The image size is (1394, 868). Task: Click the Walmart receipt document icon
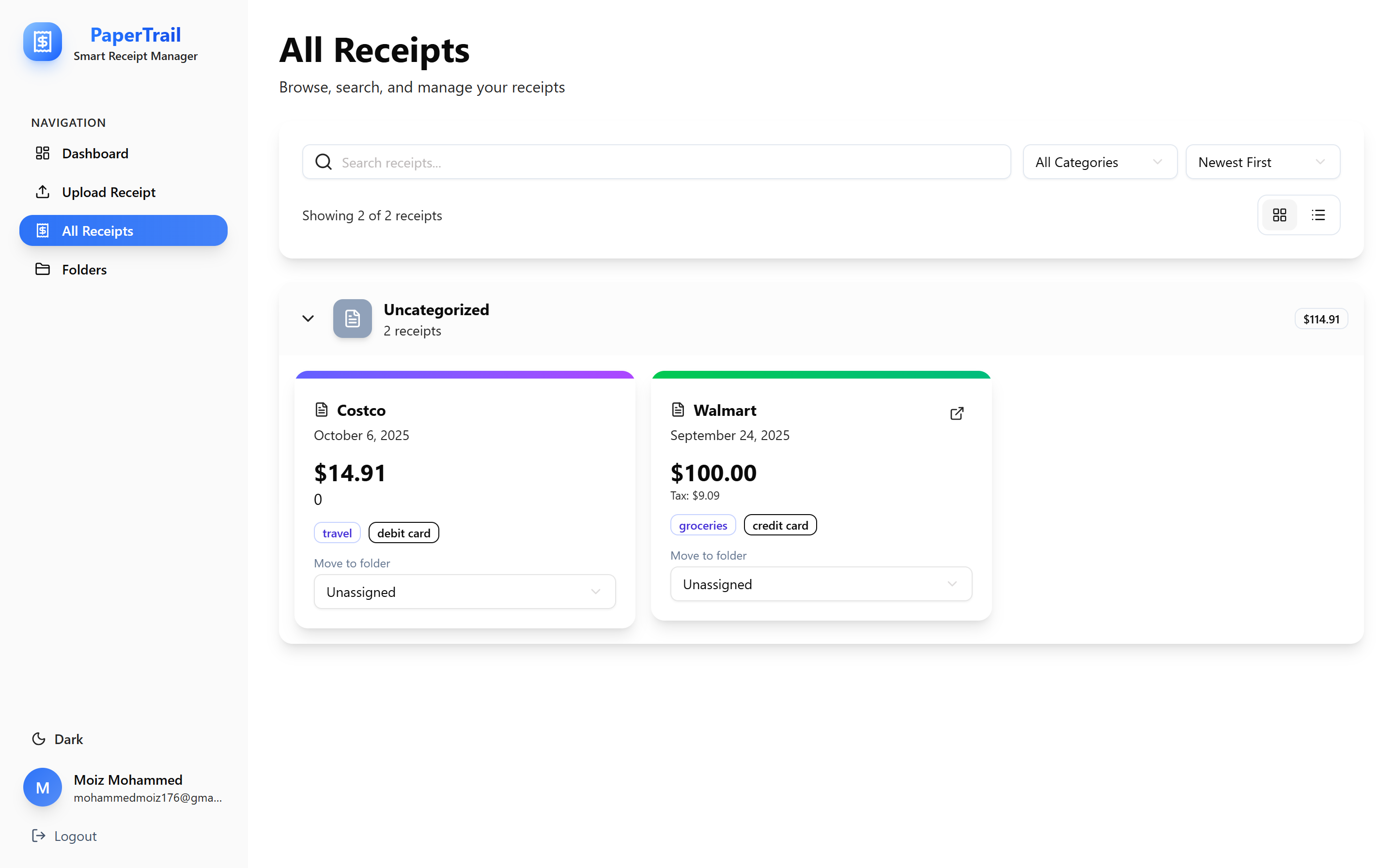[678, 410]
